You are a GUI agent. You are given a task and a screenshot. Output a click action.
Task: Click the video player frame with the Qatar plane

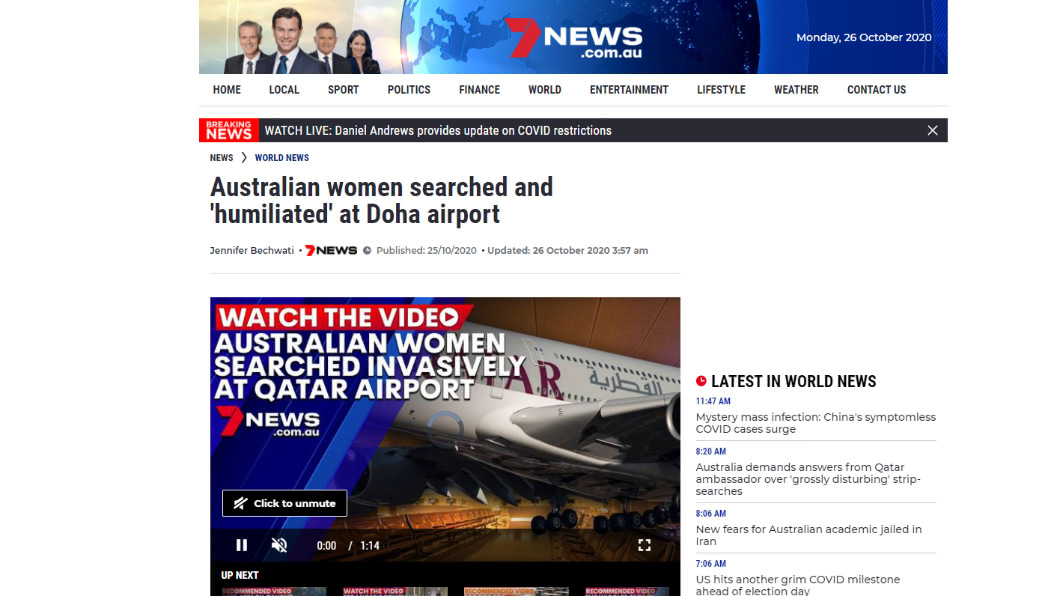445,429
